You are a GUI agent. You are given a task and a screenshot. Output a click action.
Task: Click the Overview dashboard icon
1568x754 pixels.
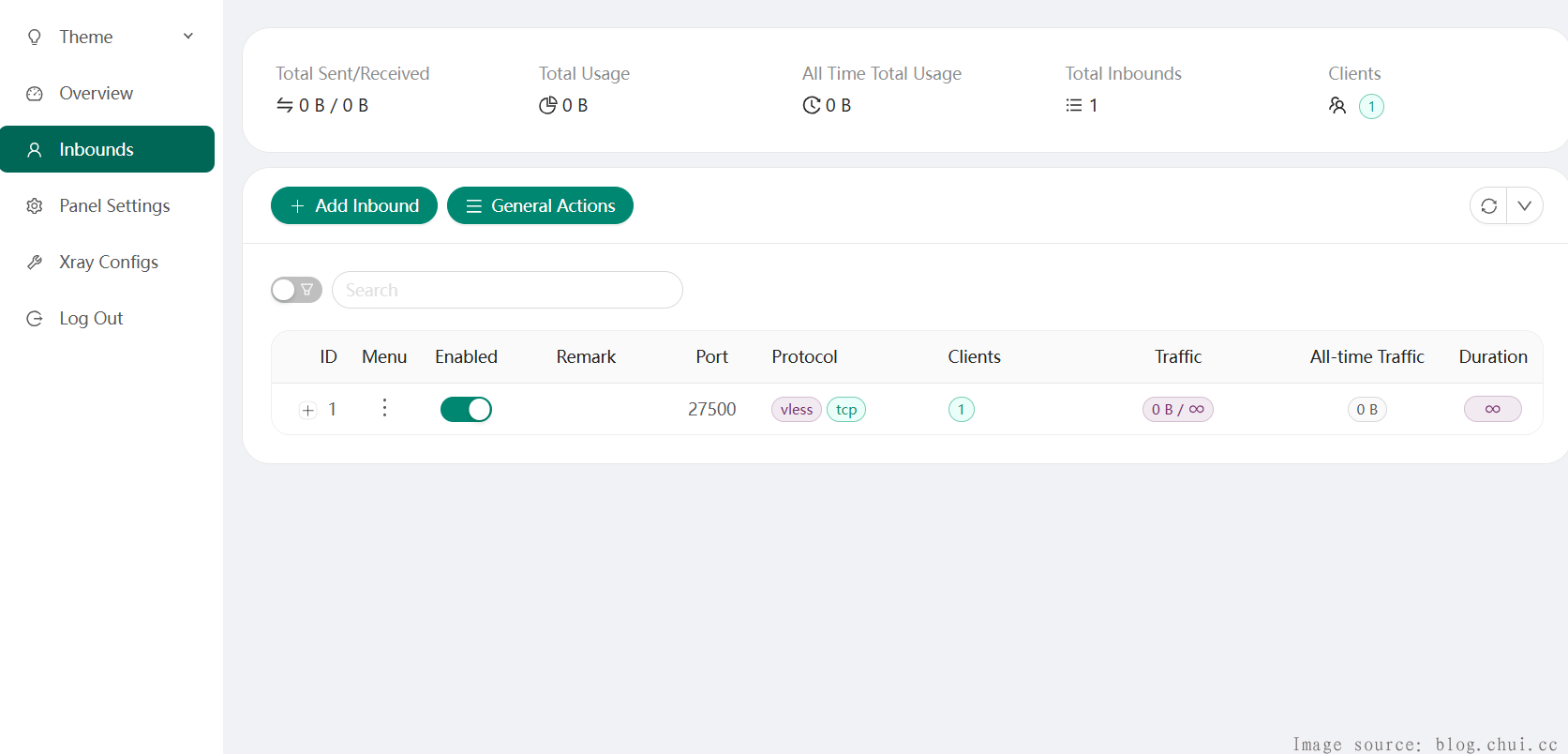pyautogui.click(x=35, y=94)
